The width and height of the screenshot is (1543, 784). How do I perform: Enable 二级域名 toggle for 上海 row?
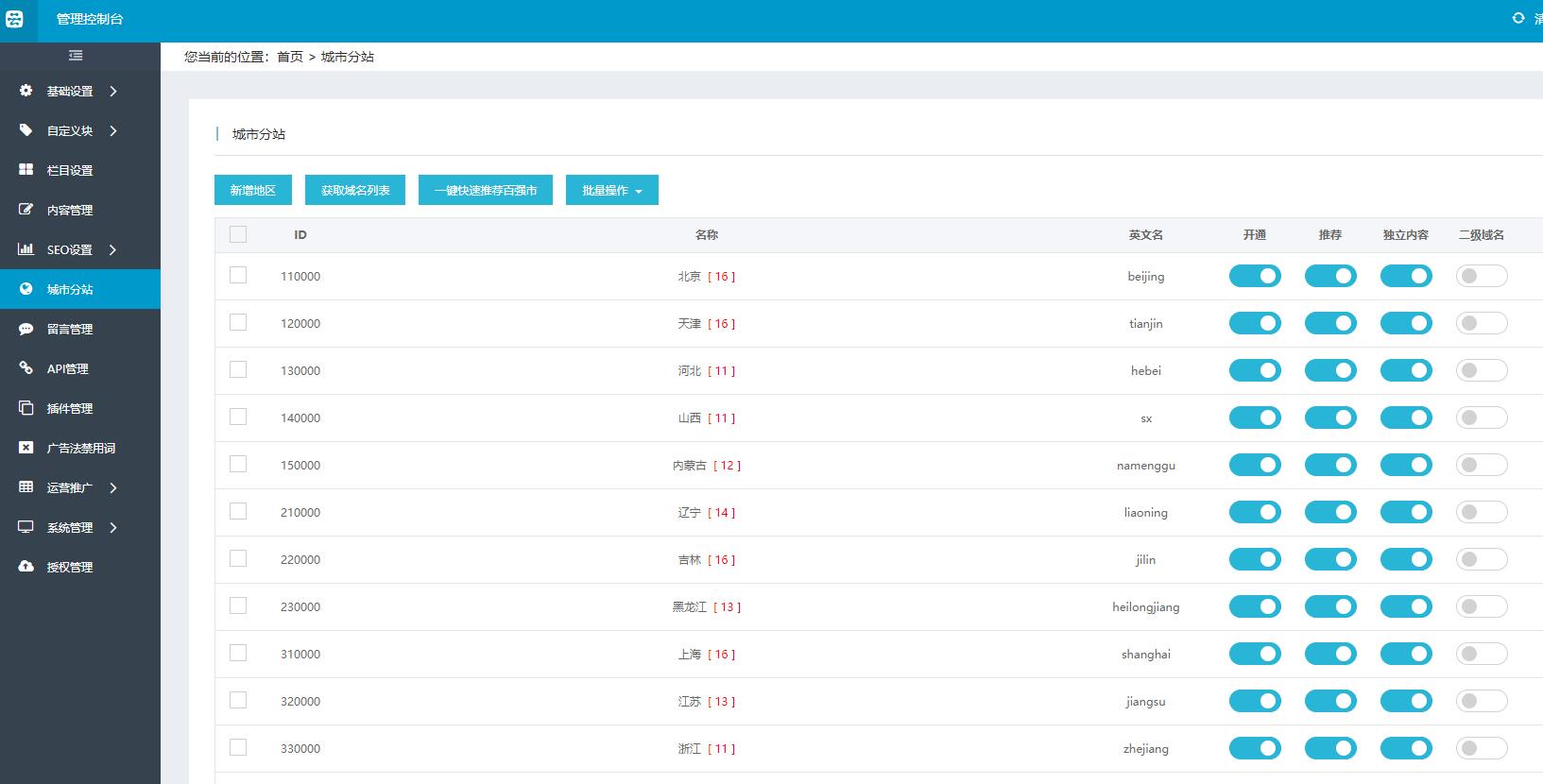1481,654
